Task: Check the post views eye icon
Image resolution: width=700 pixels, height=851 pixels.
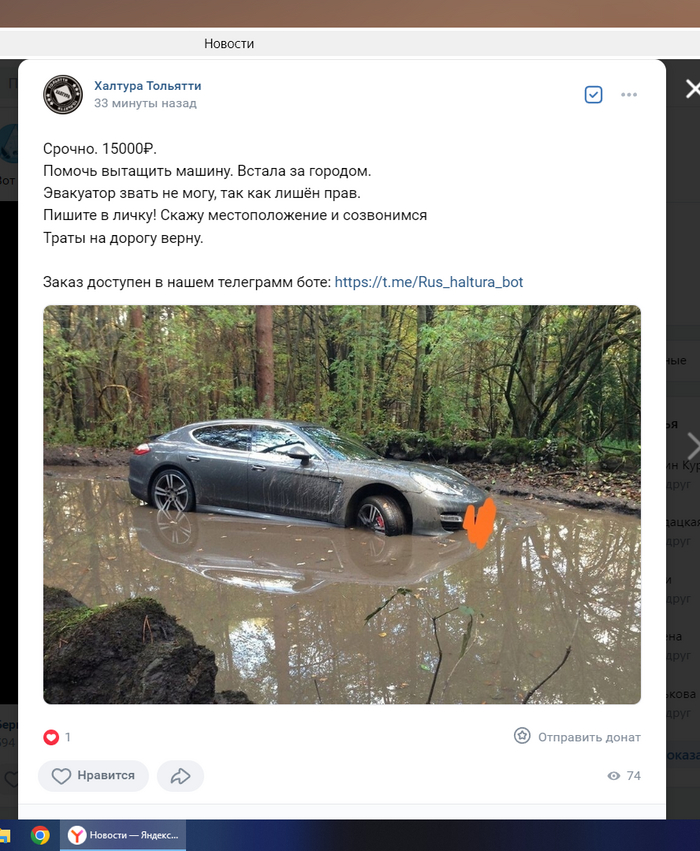Action: point(614,776)
